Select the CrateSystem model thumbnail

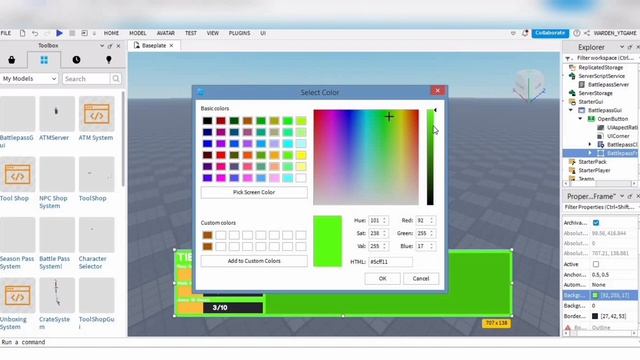(57, 296)
